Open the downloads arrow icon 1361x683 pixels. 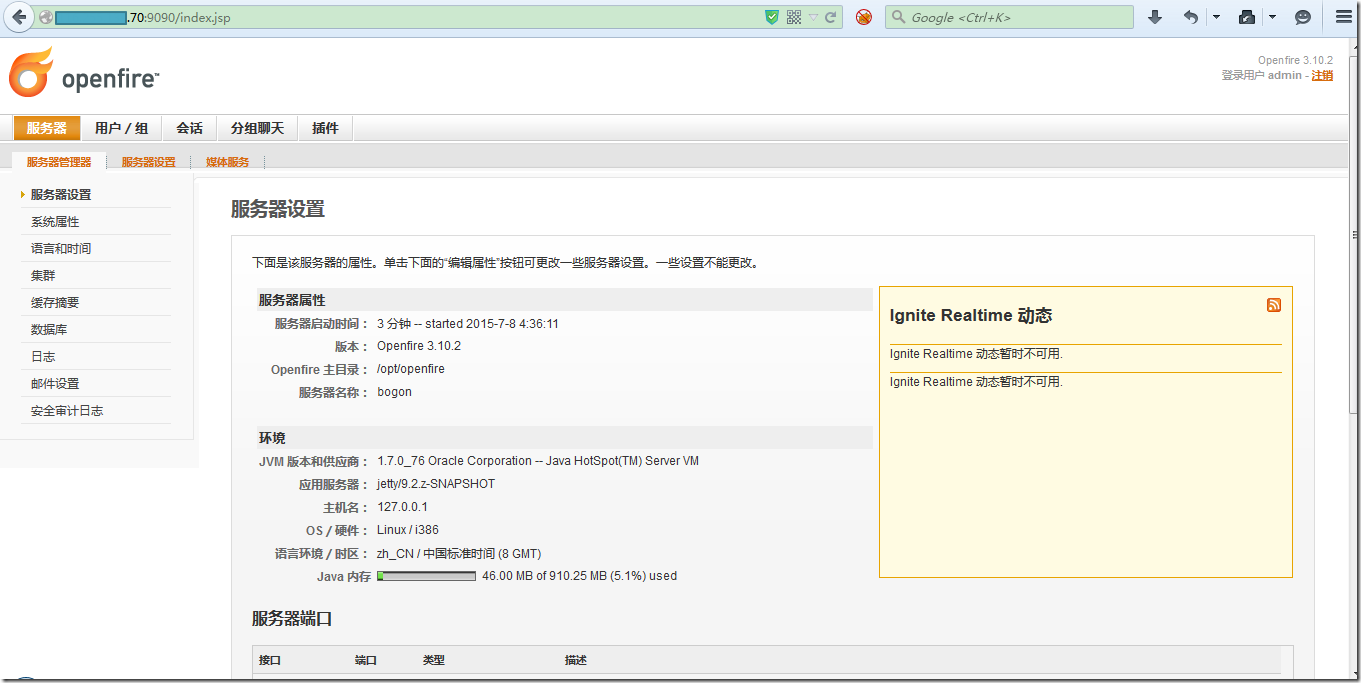click(1155, 17)
